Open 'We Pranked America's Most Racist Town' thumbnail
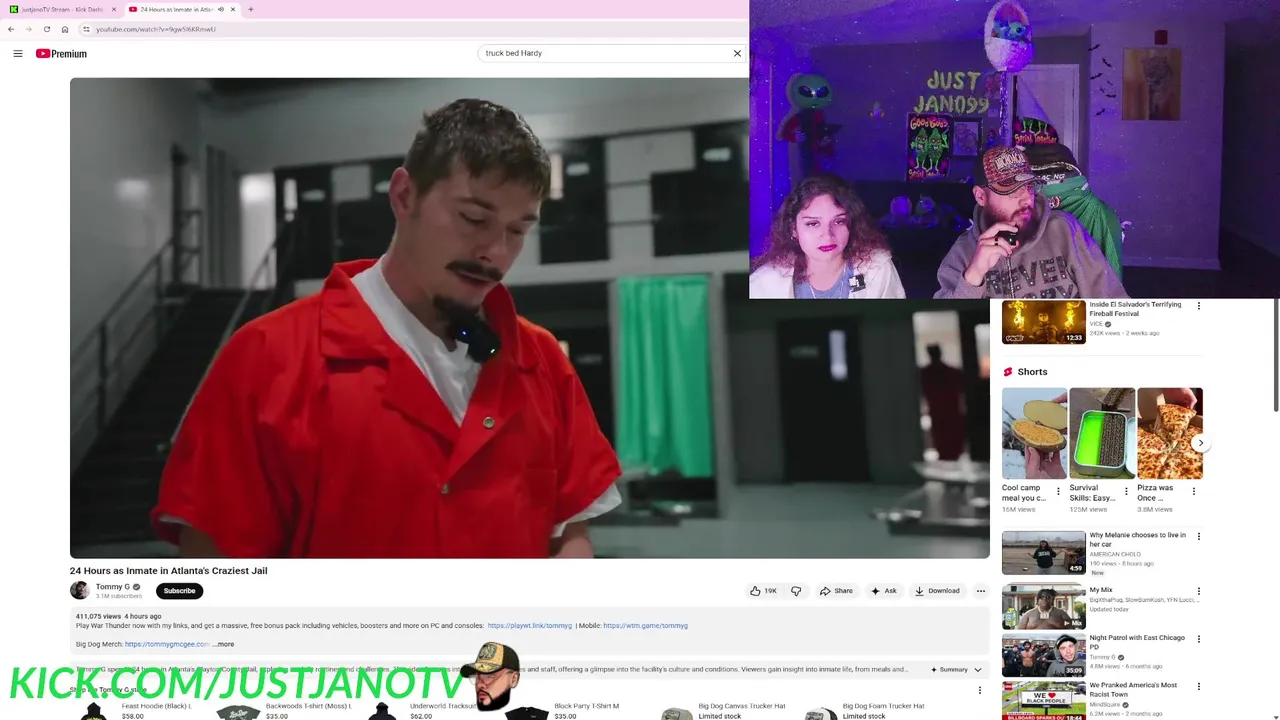 click(x=1044, y=701)
